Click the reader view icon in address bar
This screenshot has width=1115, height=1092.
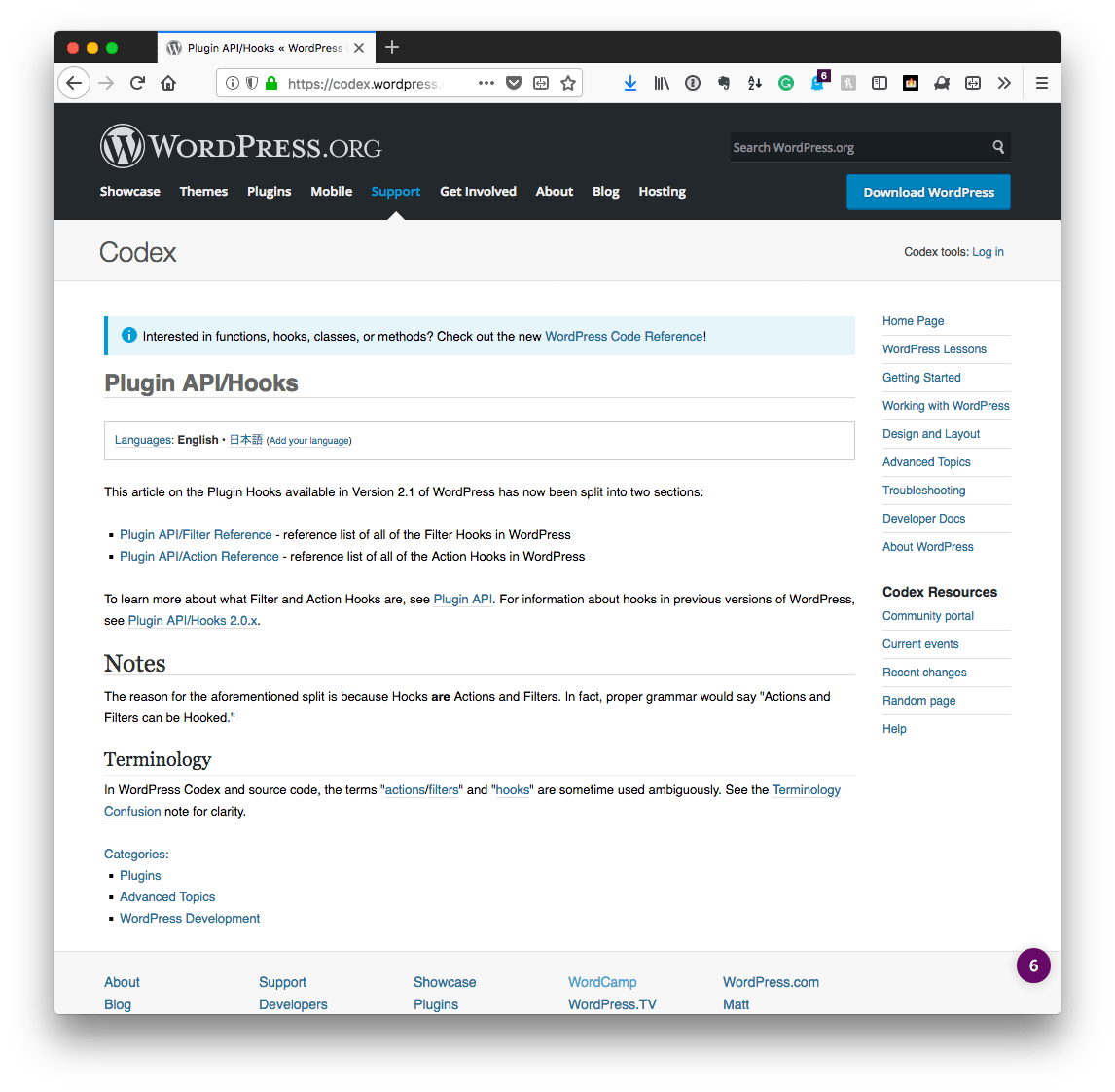point(540,84)
